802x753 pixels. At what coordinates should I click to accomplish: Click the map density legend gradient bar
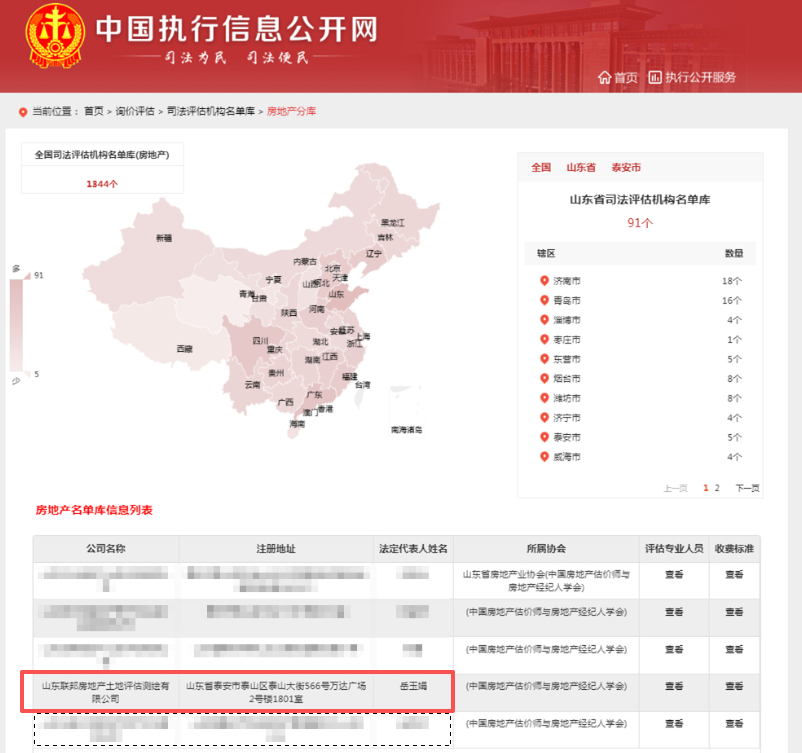(16, 325)
